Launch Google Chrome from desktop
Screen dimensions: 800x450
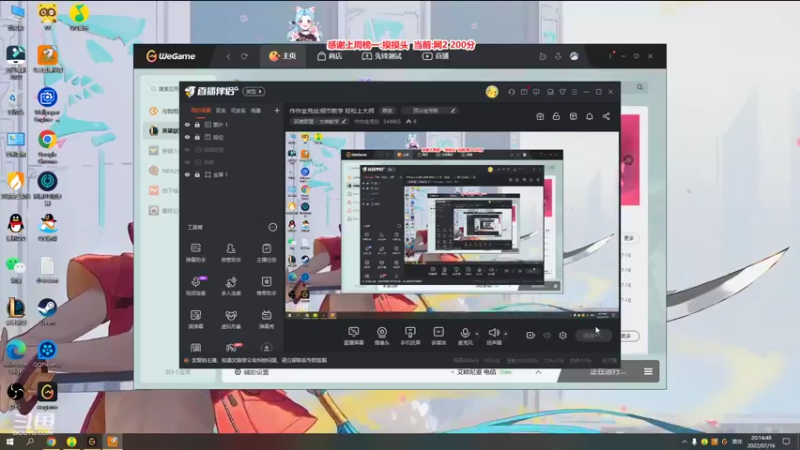tap(47, 146)
